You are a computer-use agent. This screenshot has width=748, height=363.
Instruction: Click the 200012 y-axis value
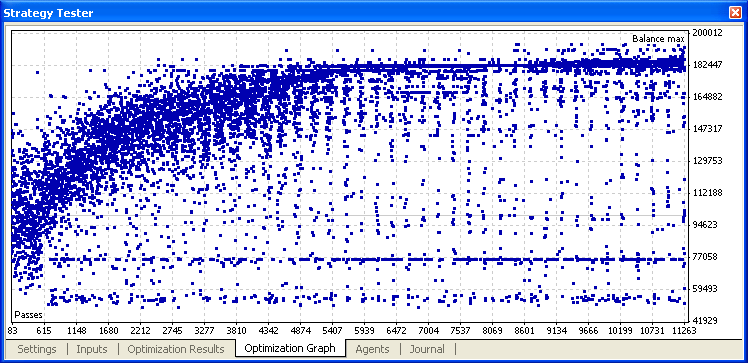pos(707,33)
